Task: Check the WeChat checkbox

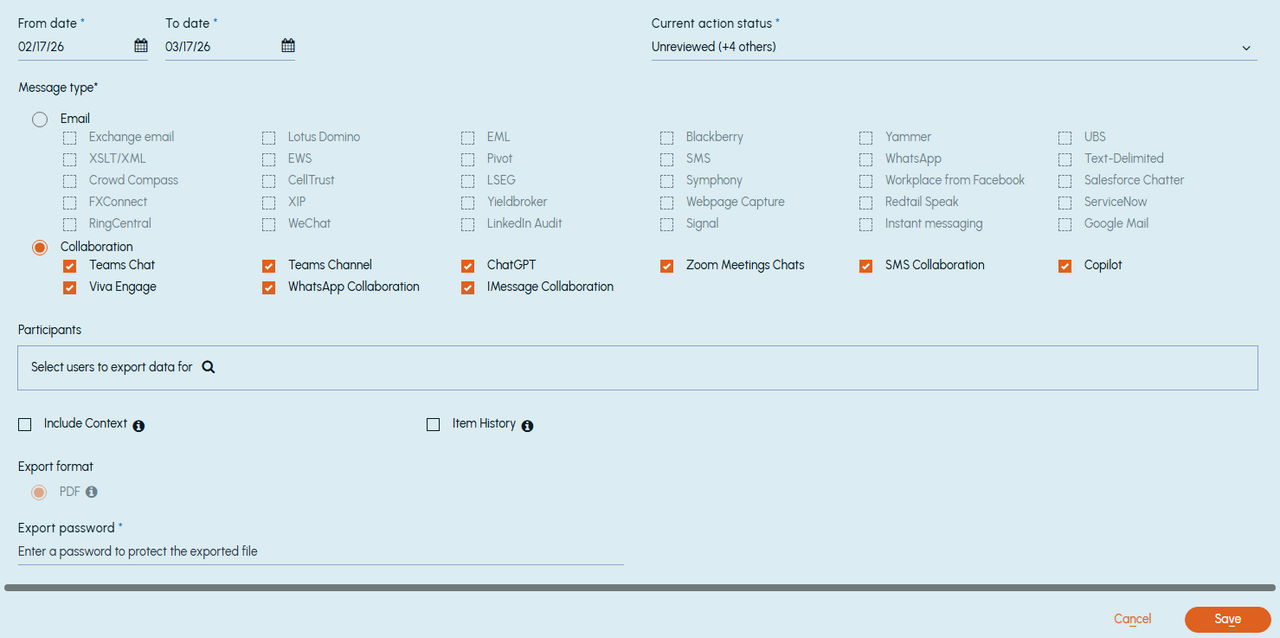Action: tap(268, 225)
